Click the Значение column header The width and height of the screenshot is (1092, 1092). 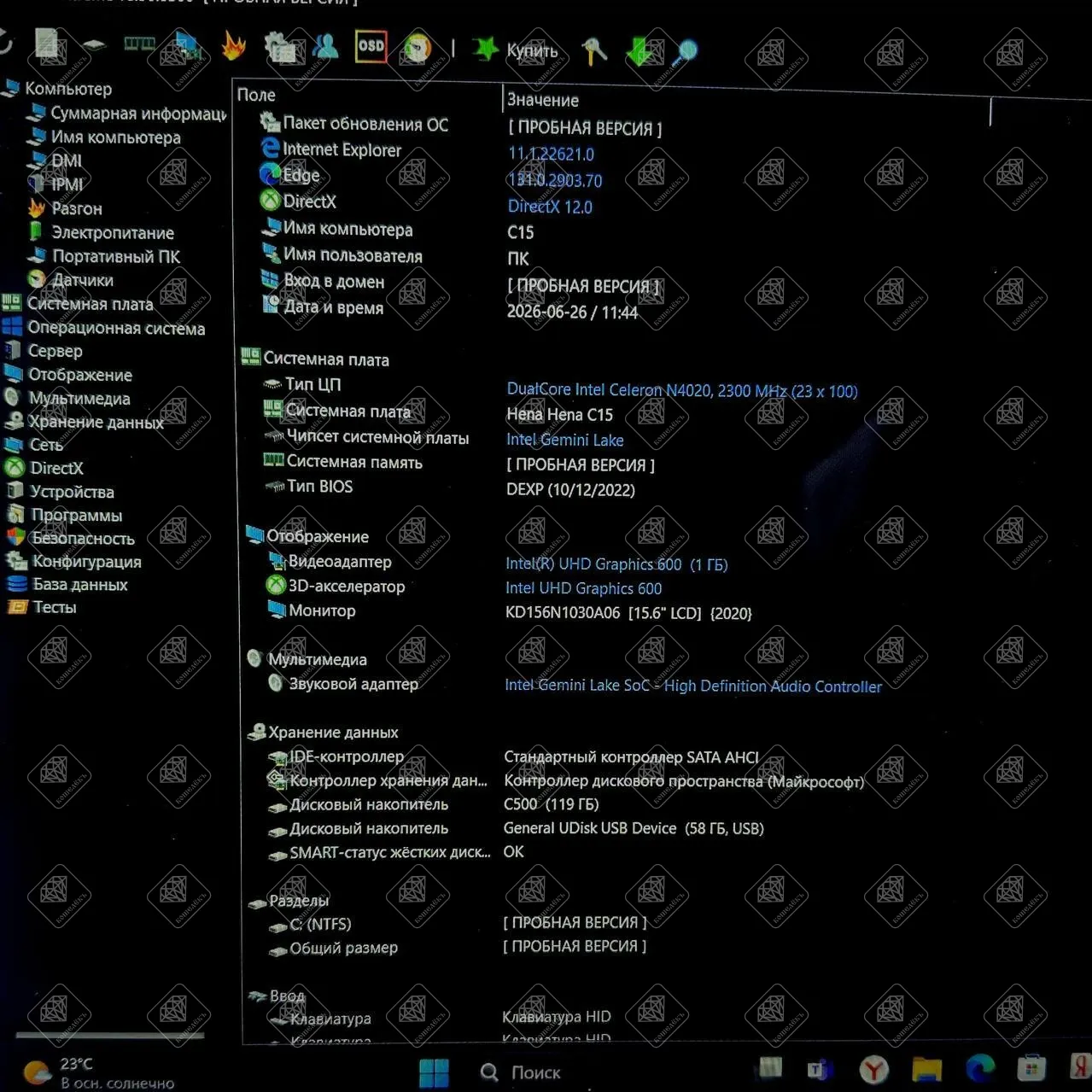click(x=543, y=100)
